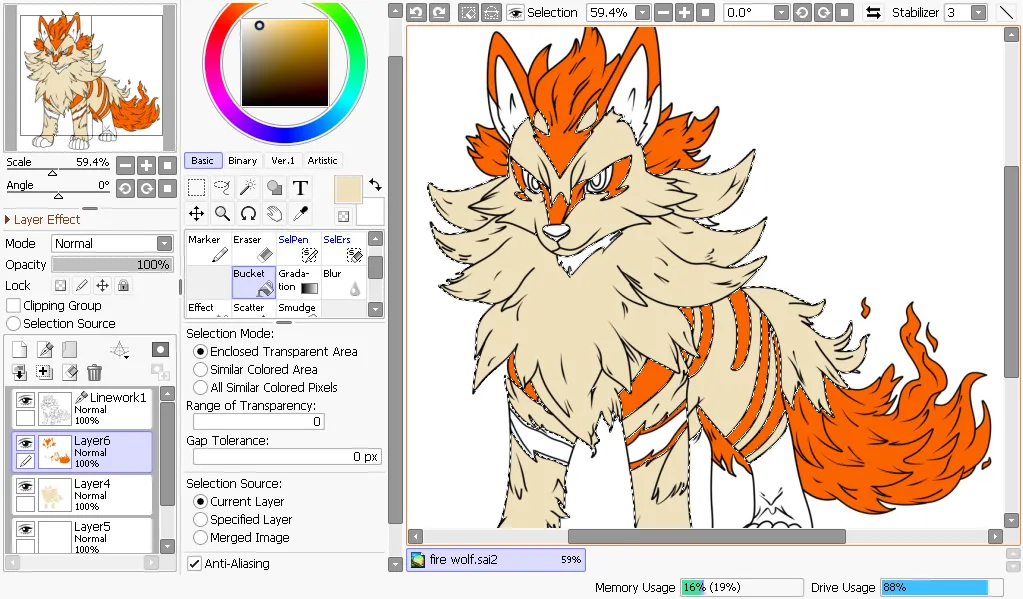Select the Shape tool icon

pos(274,188)
